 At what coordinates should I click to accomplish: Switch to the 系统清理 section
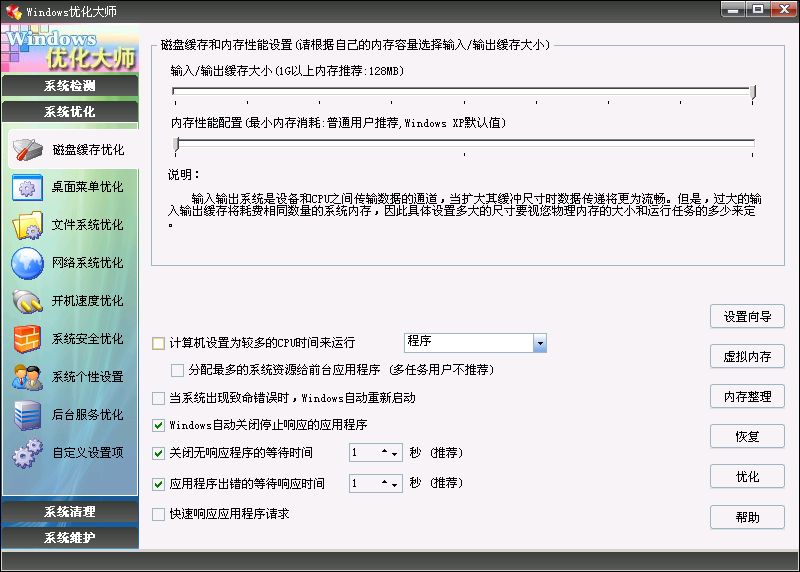(69, 512)
